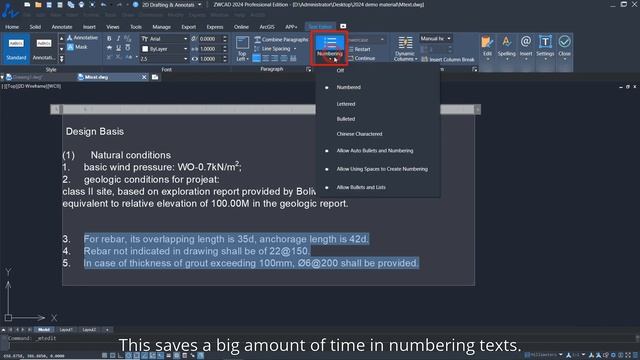Select the Lettered list option
640x360 pixels.
pos(346,104)
